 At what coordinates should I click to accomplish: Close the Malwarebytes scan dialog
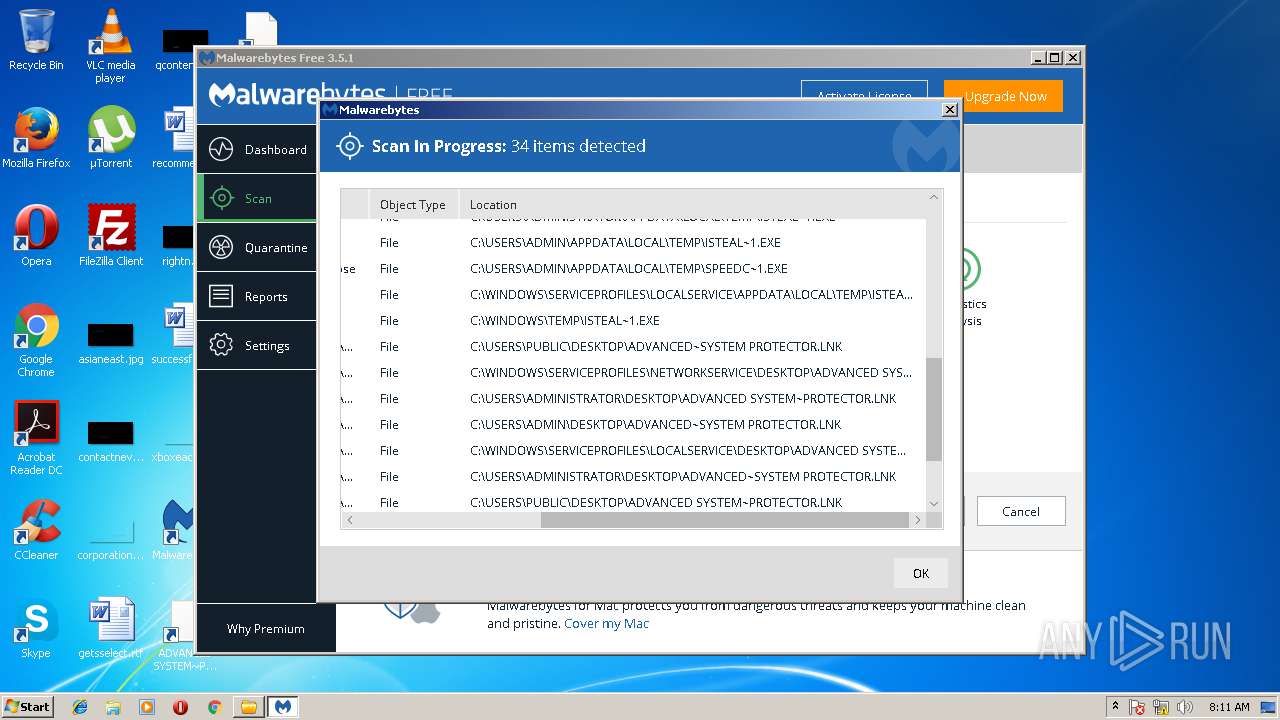pyautogui.click(x=950, y=110)
